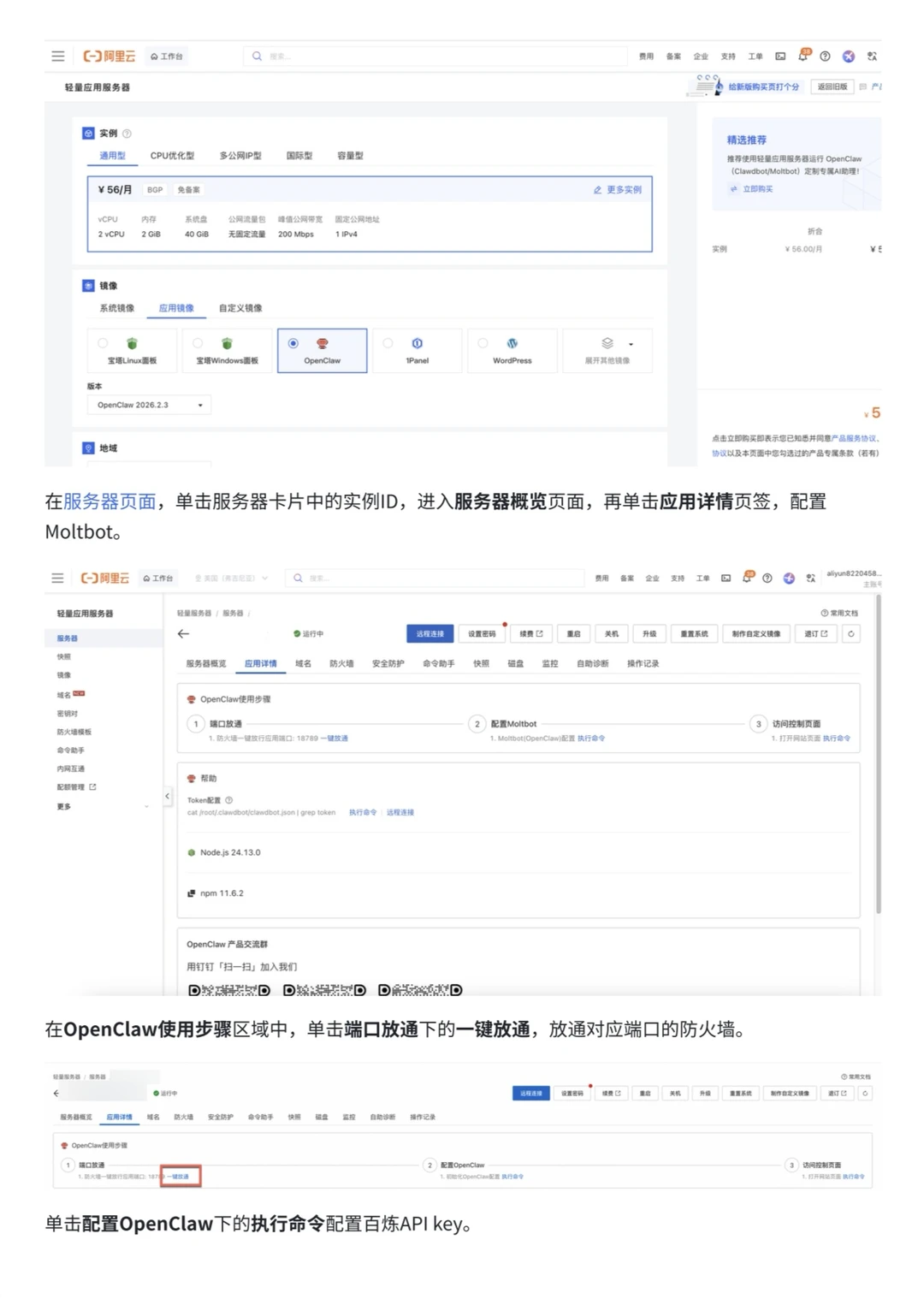Viewport: 924px width, 1299px height.
Task: Click the search field in the top screenshot header
Action: (x=436, y=56)
